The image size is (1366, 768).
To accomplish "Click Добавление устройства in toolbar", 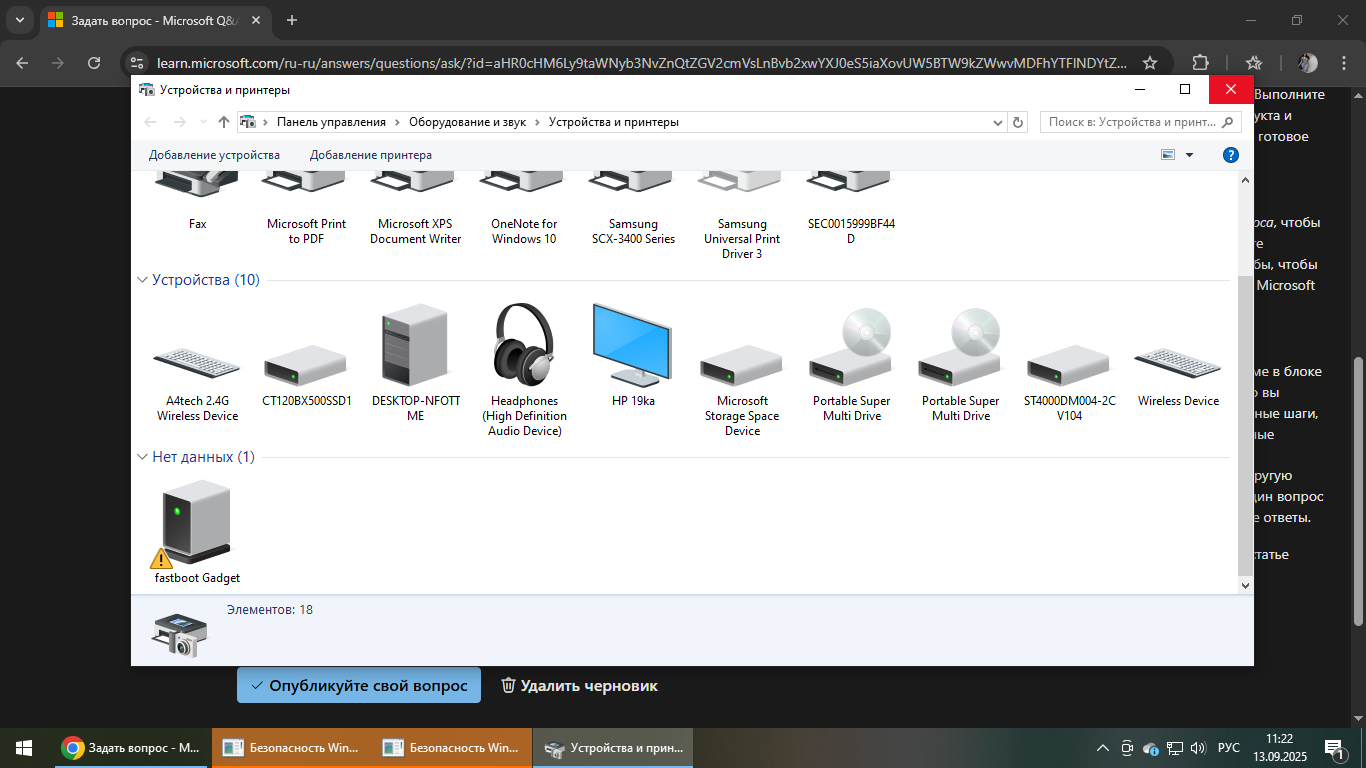I will tap(214, 155).
